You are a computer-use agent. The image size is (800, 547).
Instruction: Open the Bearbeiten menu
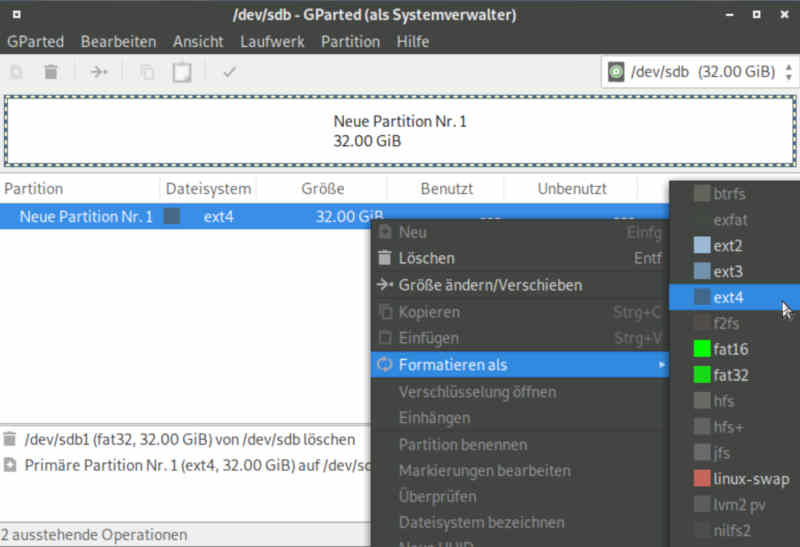point(118,41)
